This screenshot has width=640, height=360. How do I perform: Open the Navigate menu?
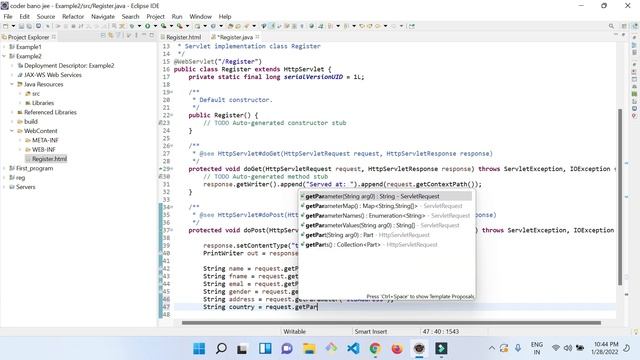[103, 16]
